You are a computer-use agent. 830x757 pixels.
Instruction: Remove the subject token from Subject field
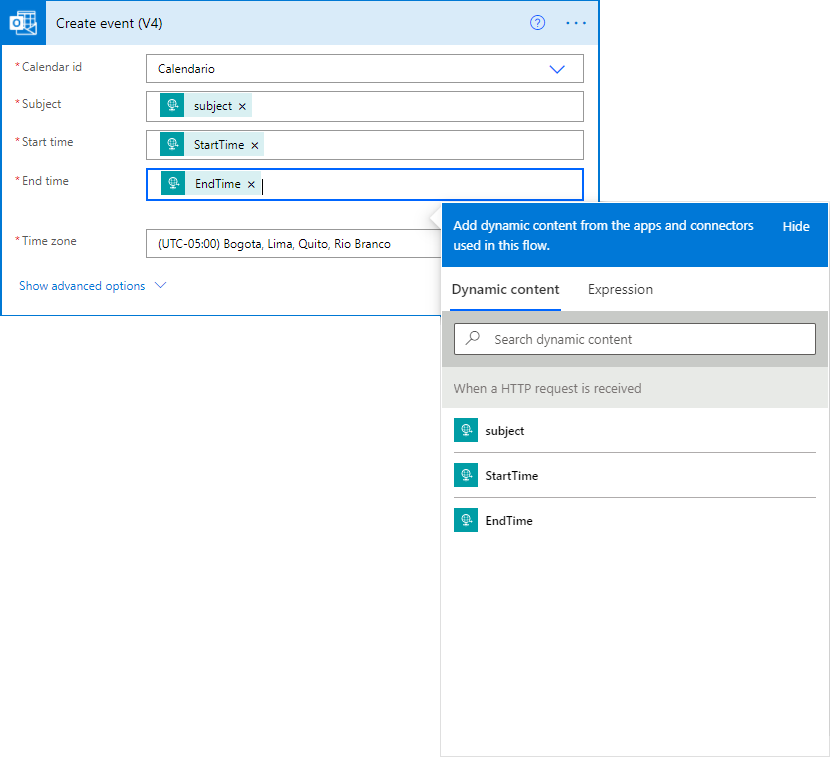coord(242,106)
